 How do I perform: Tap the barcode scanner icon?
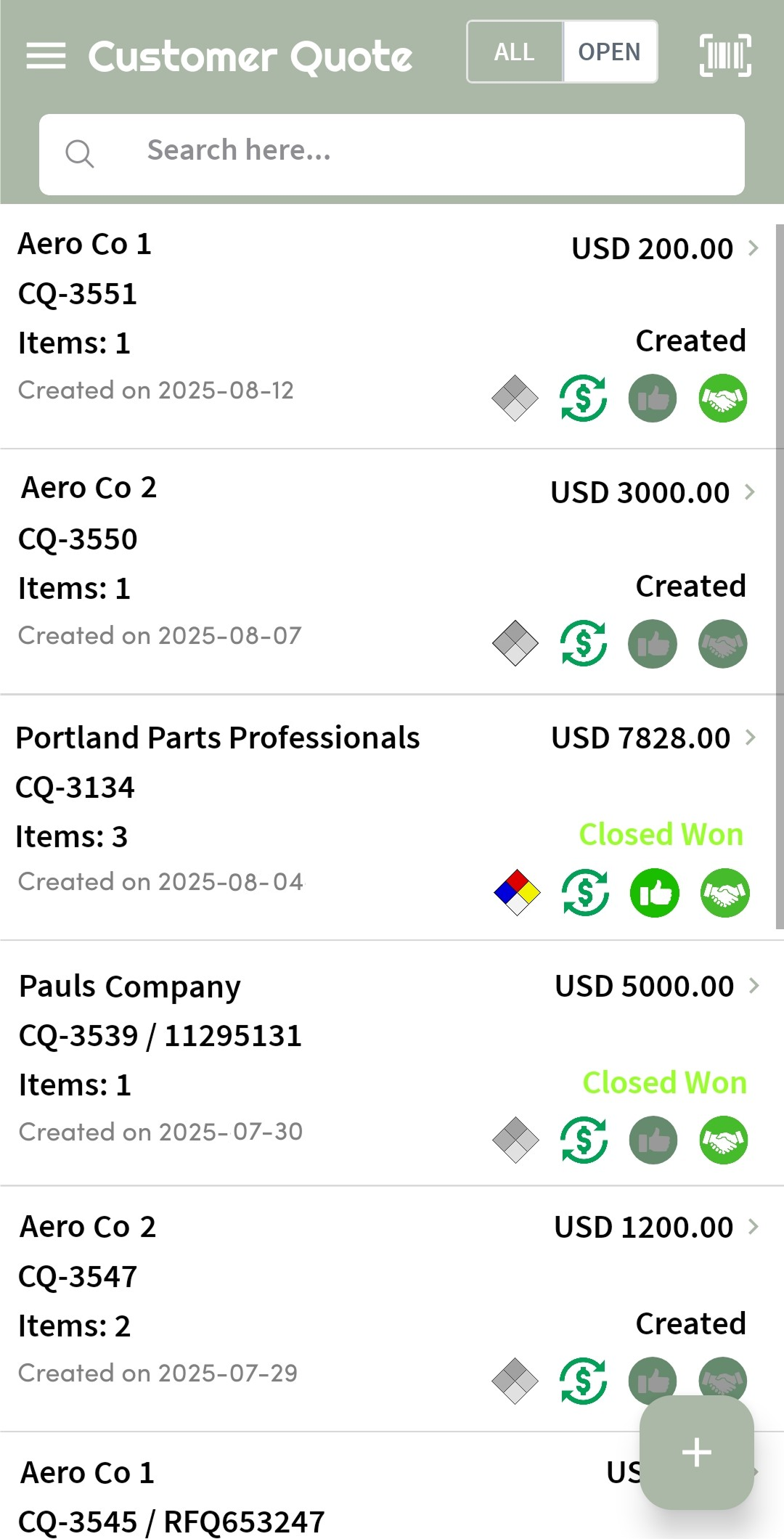[x=724, y=55]
